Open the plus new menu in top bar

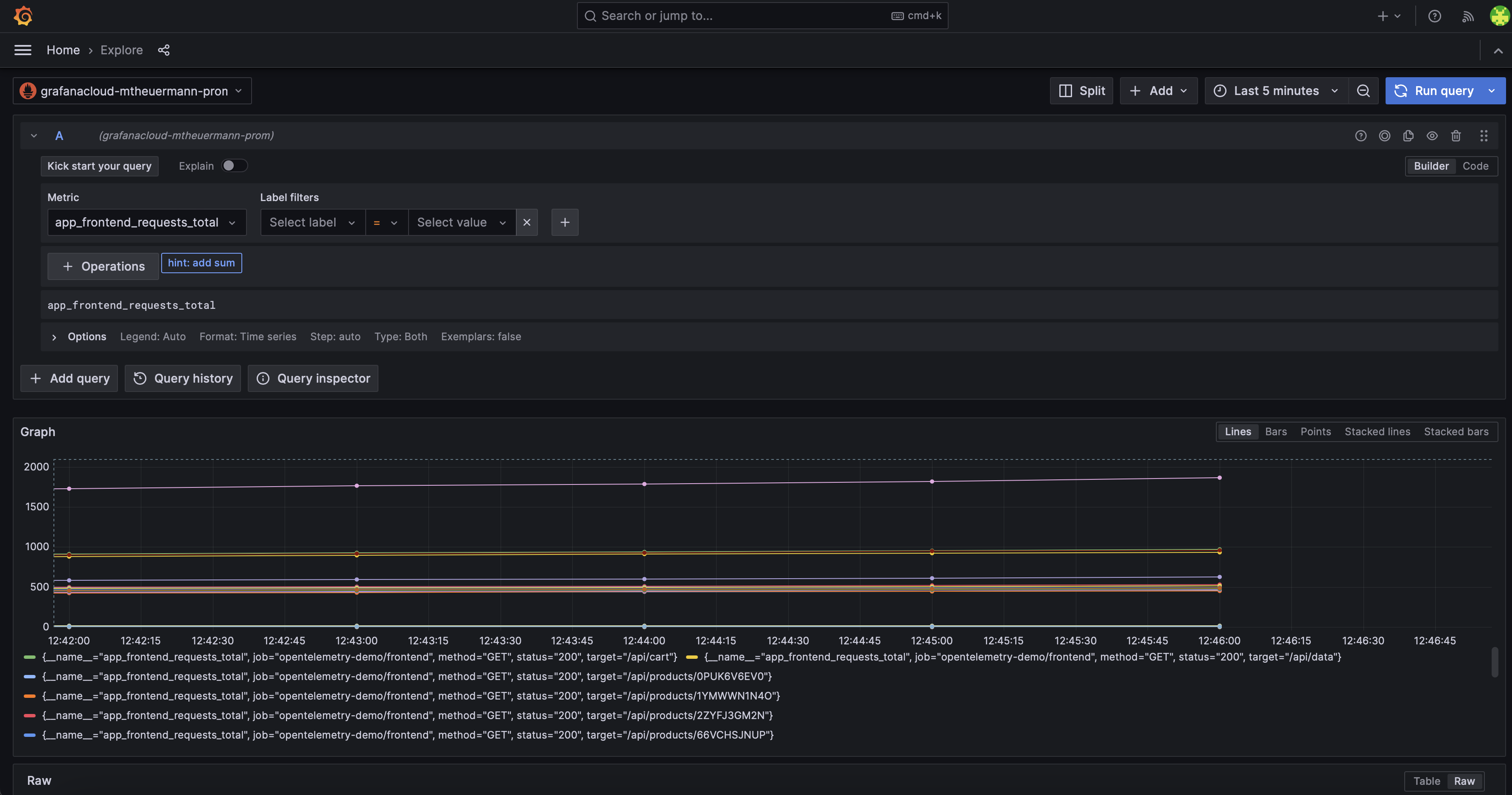(x=1389, y=16)
